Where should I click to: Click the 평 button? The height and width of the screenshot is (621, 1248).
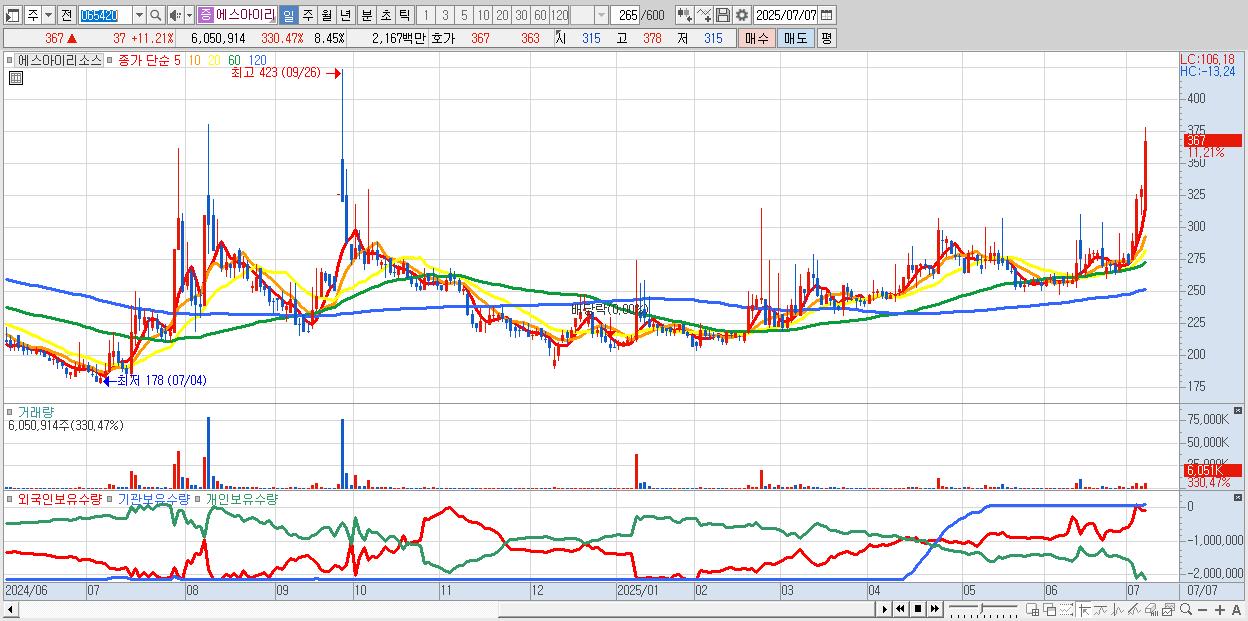[826, 37]
